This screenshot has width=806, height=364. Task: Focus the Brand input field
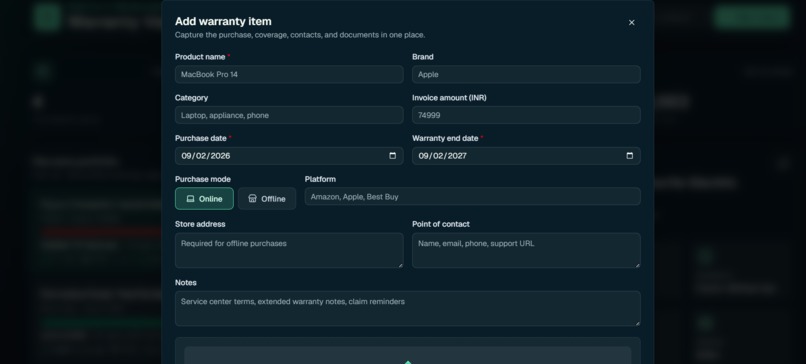point(526,75)
